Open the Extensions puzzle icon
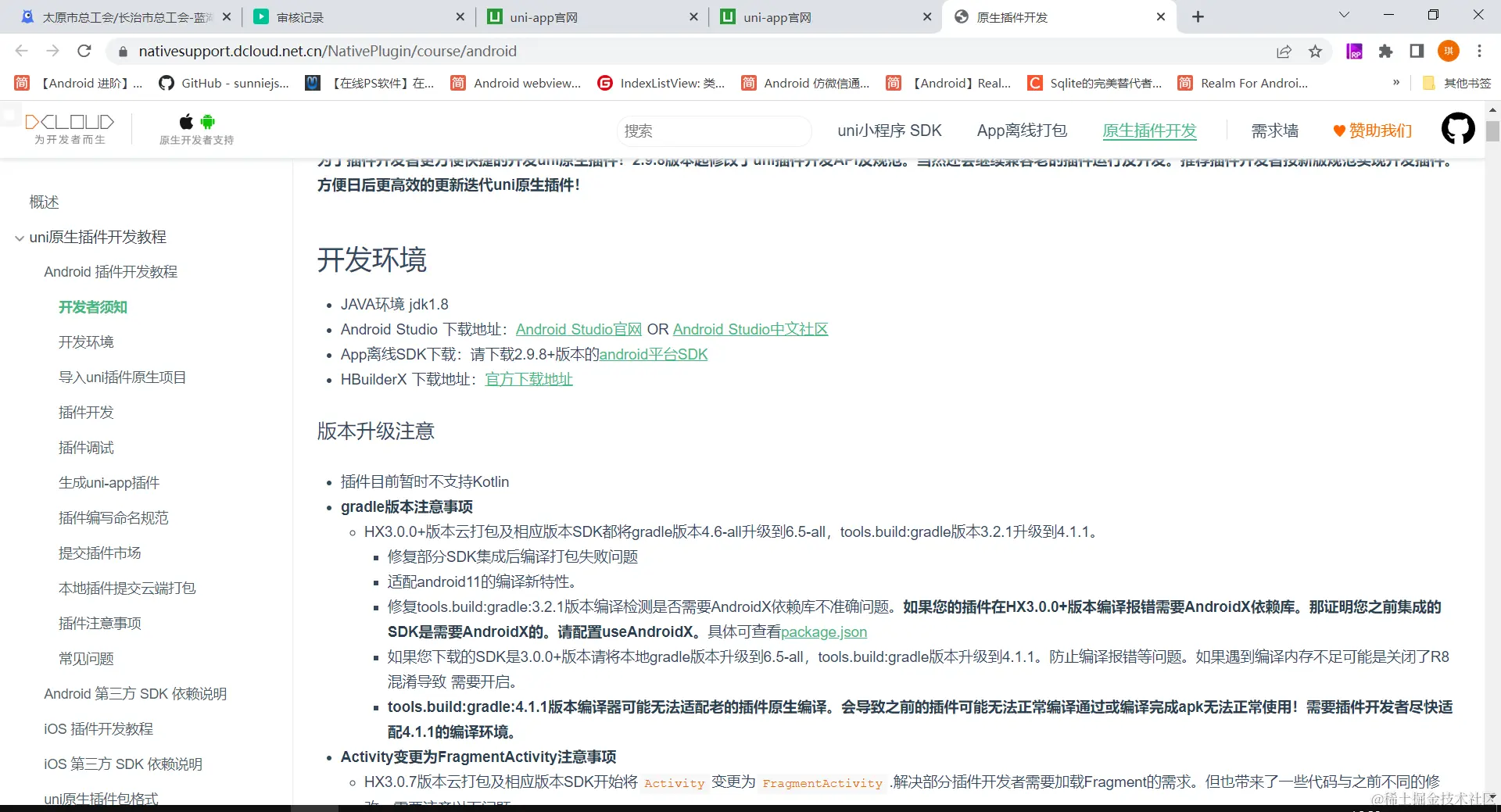 pos(1385,51)
